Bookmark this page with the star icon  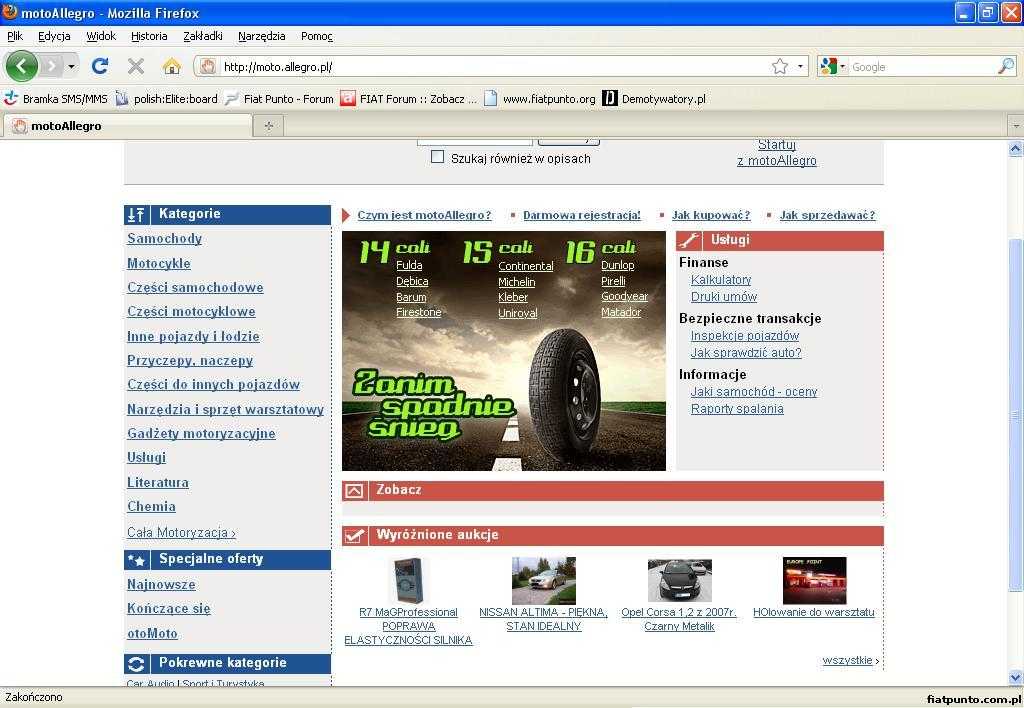780,66
